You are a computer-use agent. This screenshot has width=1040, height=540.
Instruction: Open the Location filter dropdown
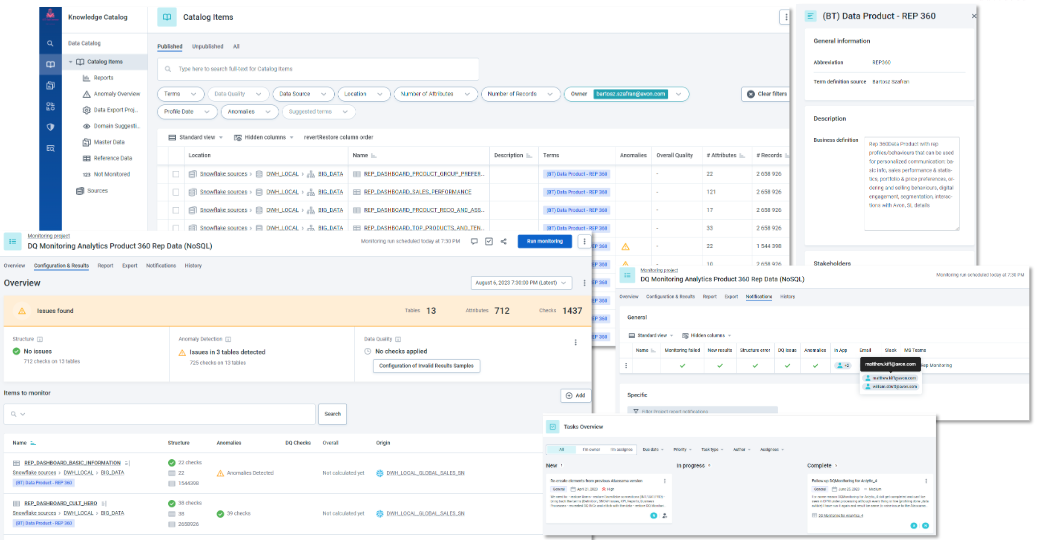363,94
